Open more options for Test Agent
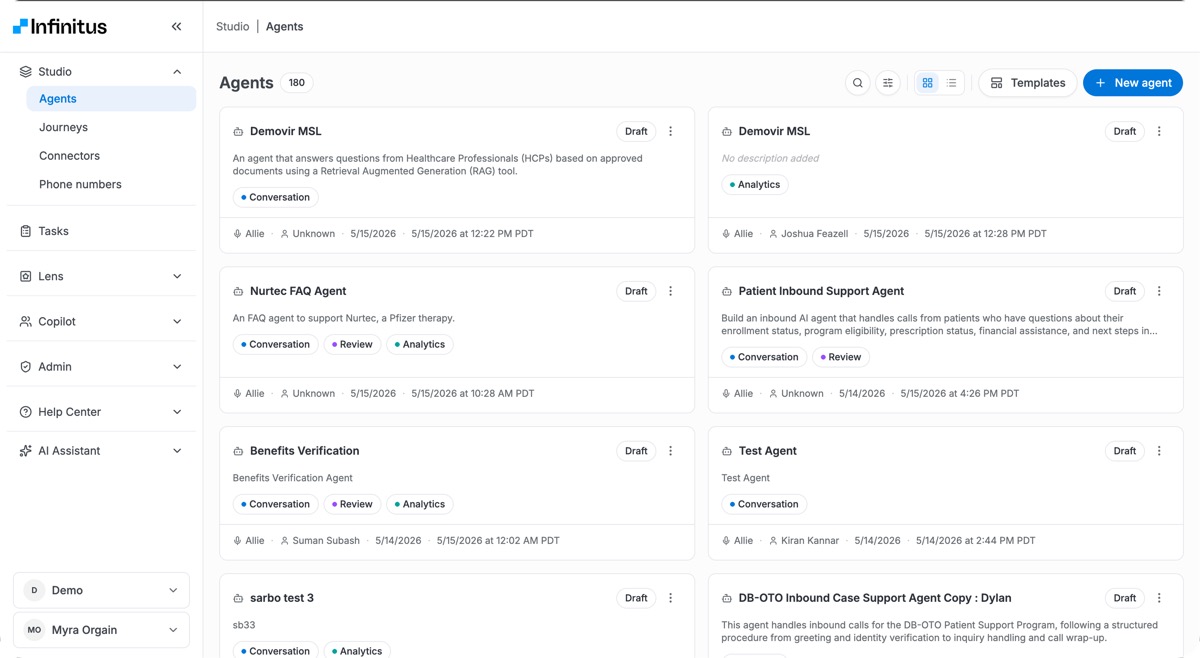 pos(1159,451)
